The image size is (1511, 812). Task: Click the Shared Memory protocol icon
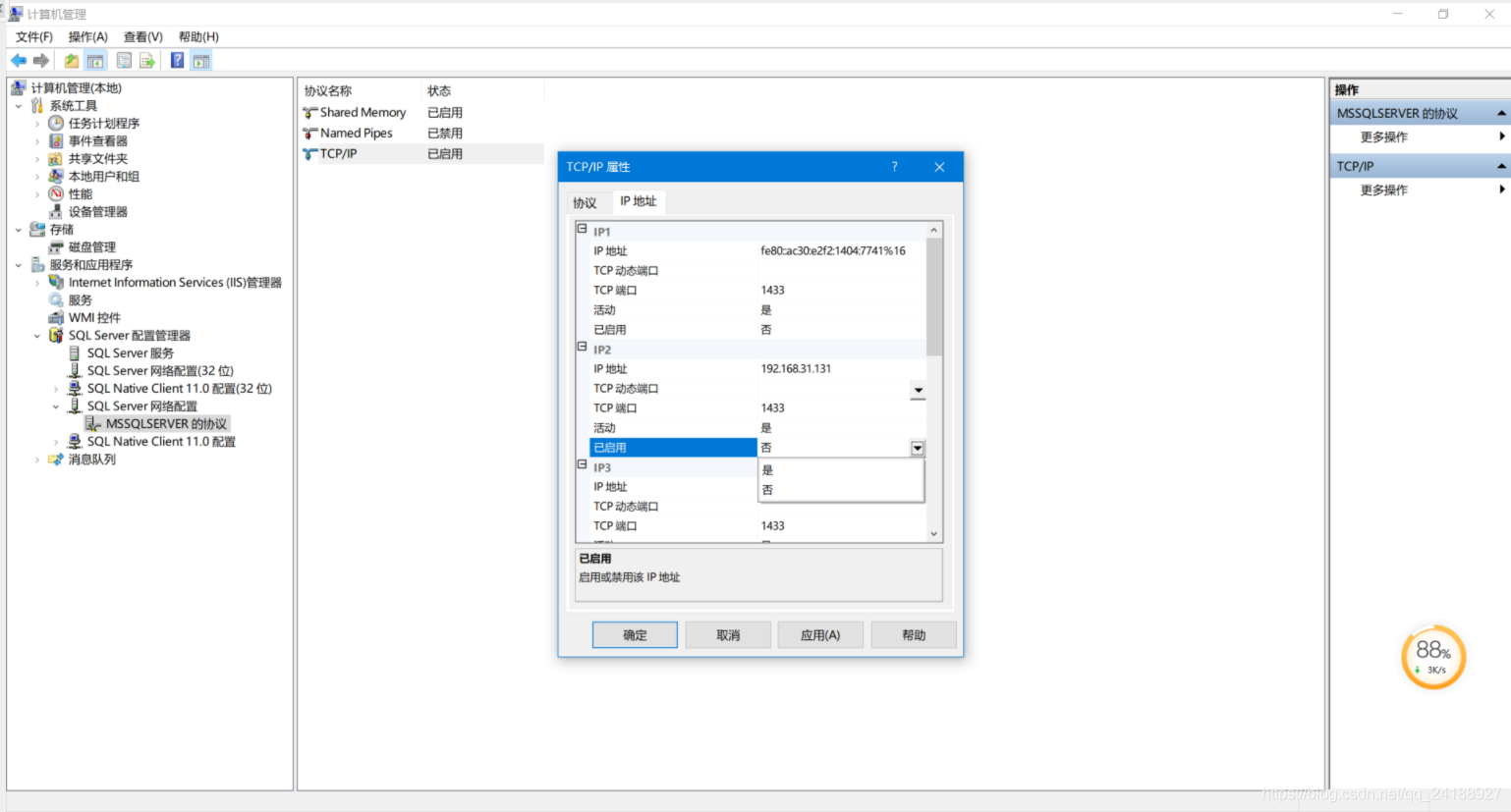tap(310, 113)
